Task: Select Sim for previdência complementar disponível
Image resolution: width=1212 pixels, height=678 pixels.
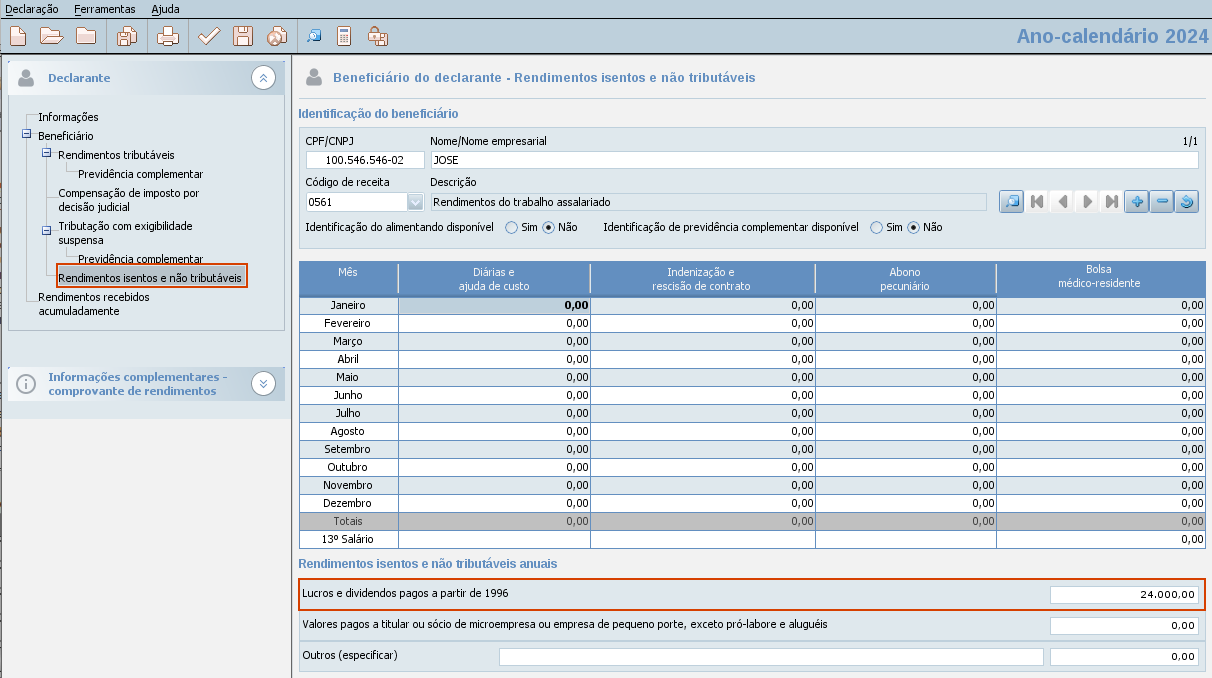Action: point(877,227)
